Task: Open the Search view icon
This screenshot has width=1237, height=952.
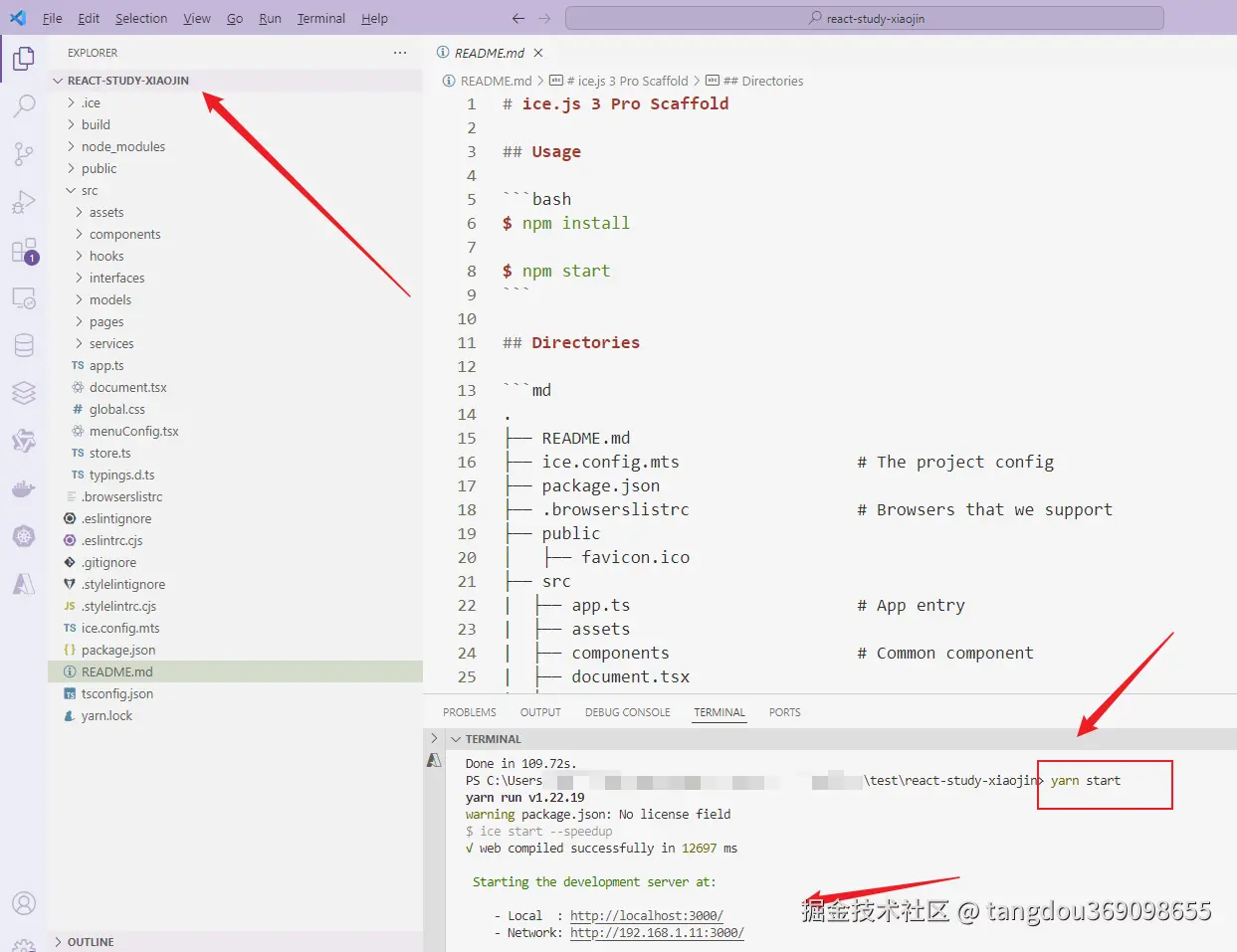Action: (x=24, y=105)
